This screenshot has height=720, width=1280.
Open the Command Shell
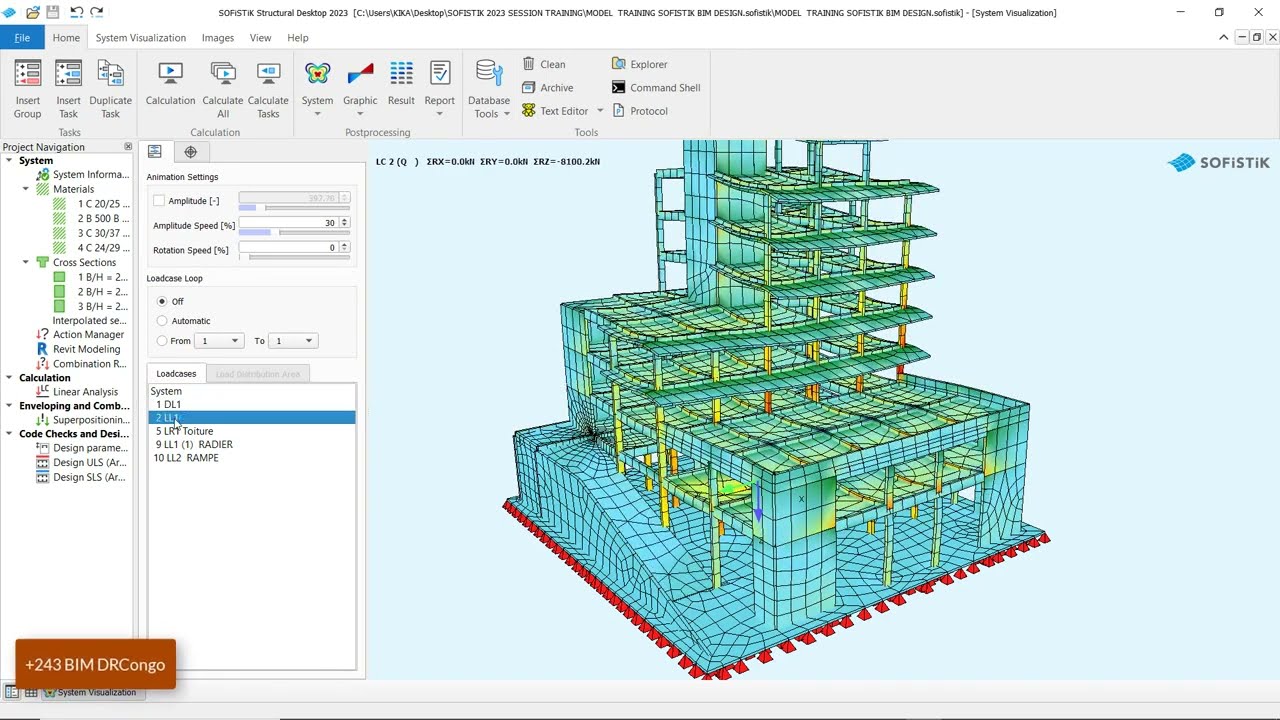[x=656, y=87]
